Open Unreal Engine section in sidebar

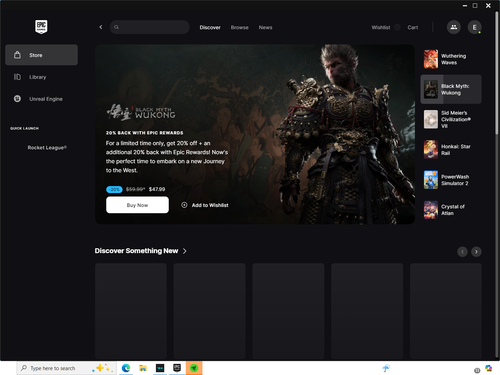(41, 99)
